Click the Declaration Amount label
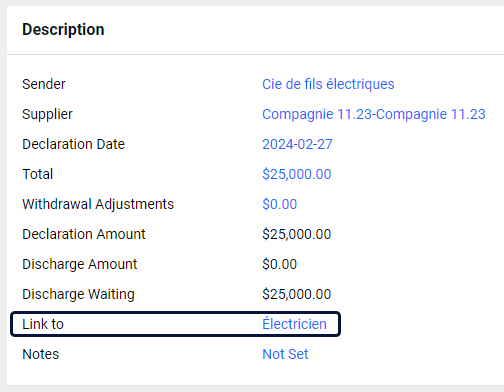 (84, 234)
